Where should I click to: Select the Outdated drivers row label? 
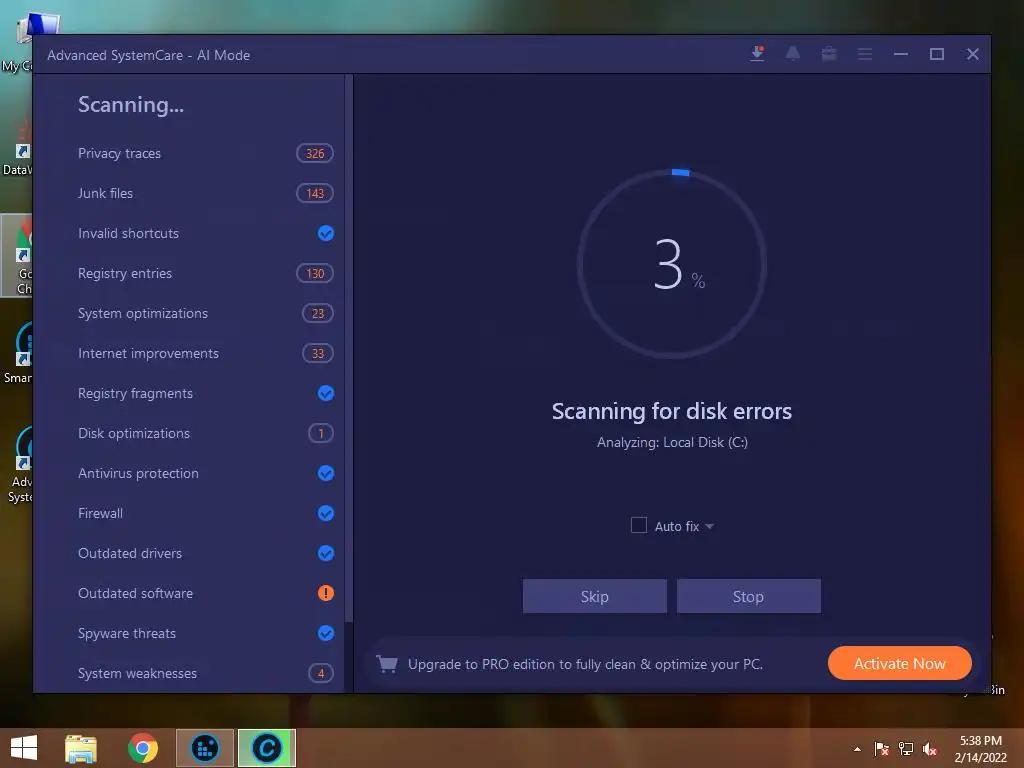(130, 553)
